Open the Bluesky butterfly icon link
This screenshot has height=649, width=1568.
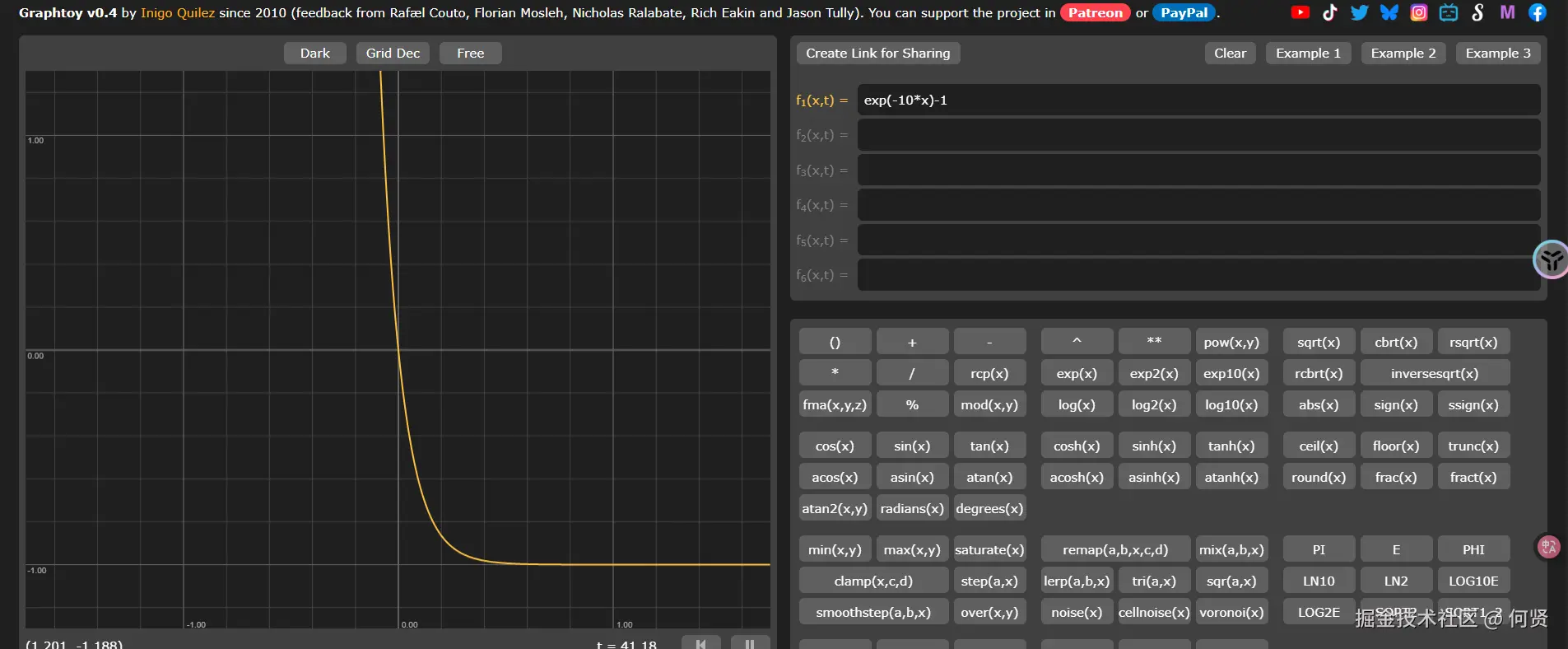pyautogui.click(x=1389, y=12)
